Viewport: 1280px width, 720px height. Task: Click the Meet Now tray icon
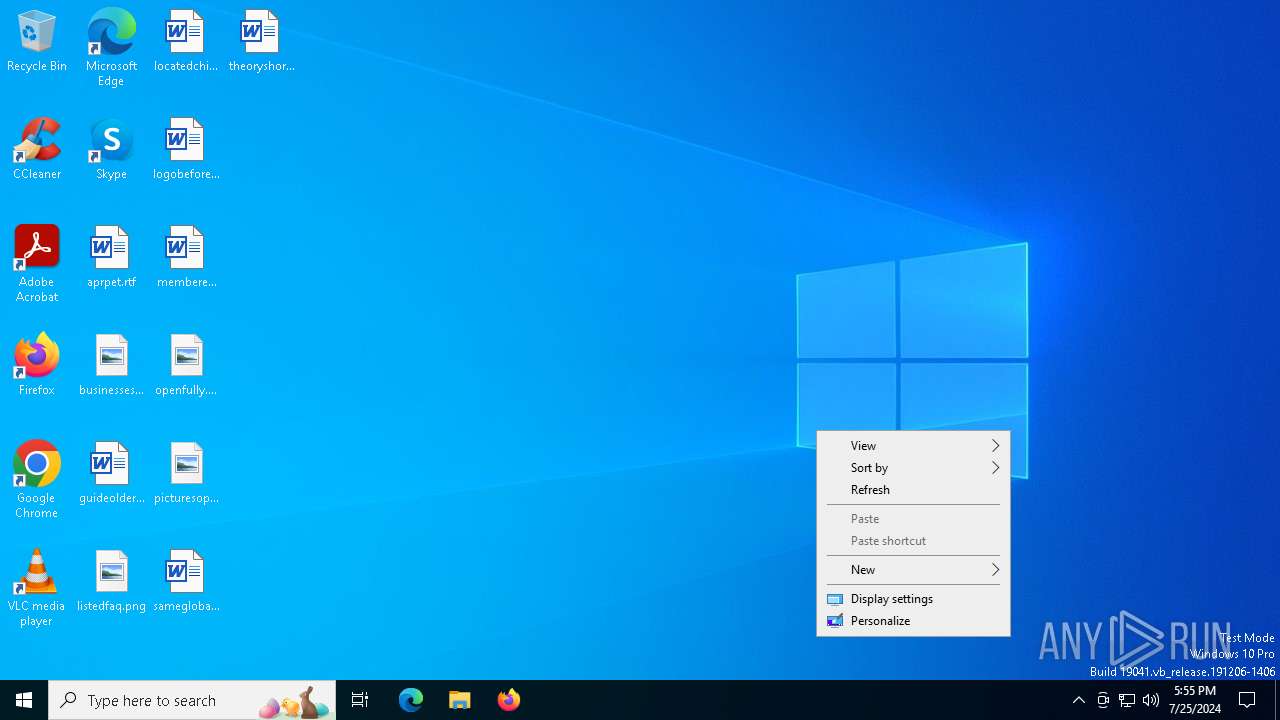coord(1103,700)
